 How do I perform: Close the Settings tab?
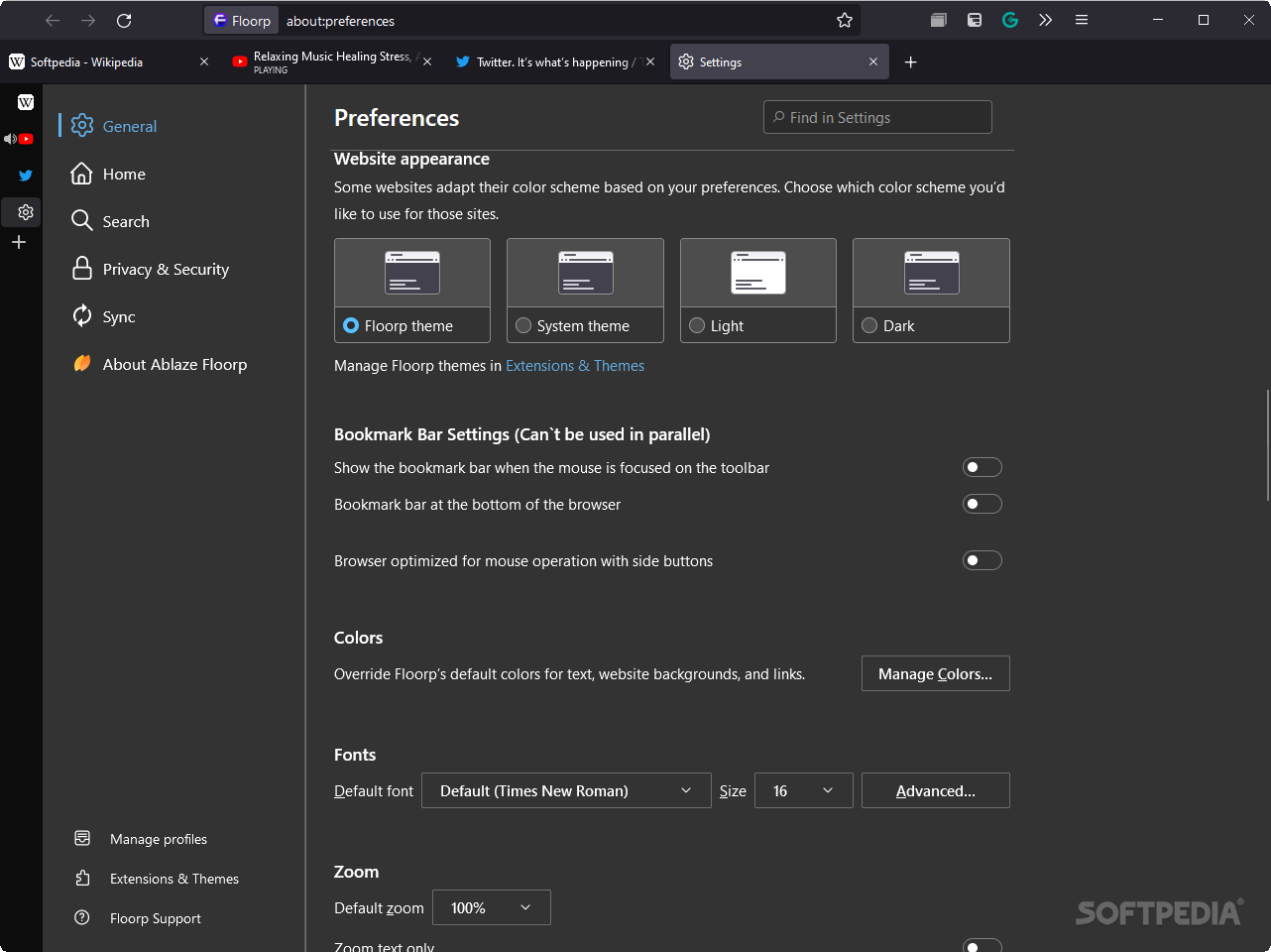point(873,61)
